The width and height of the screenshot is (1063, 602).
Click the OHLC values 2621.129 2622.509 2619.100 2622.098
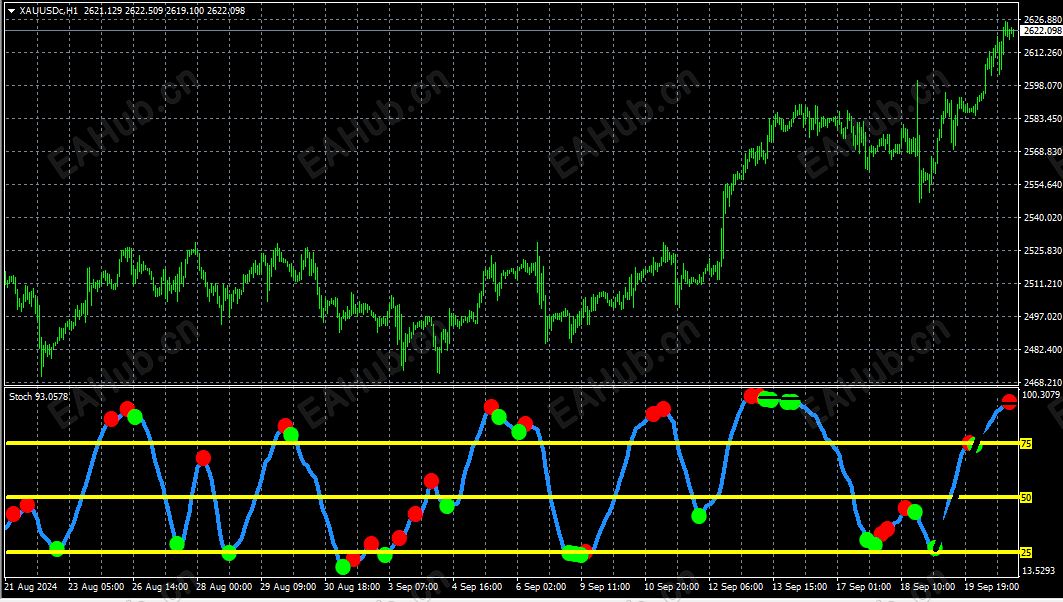(x=165, y=11)
